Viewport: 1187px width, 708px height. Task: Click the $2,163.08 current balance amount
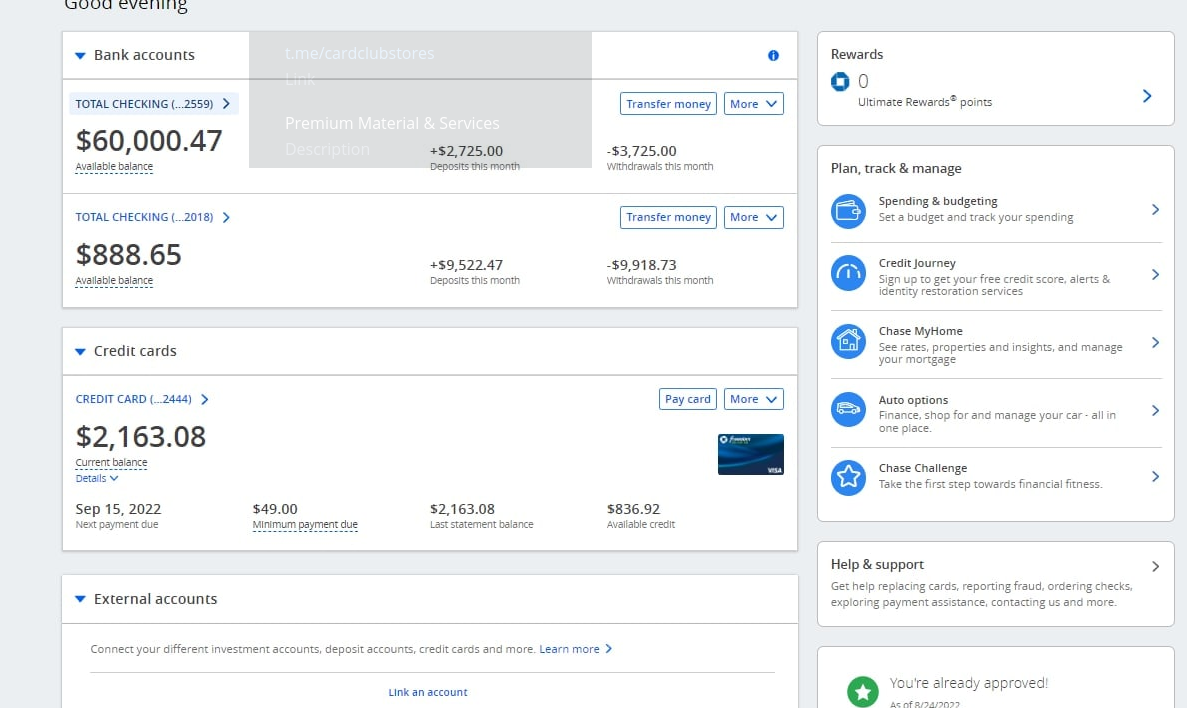141,437
